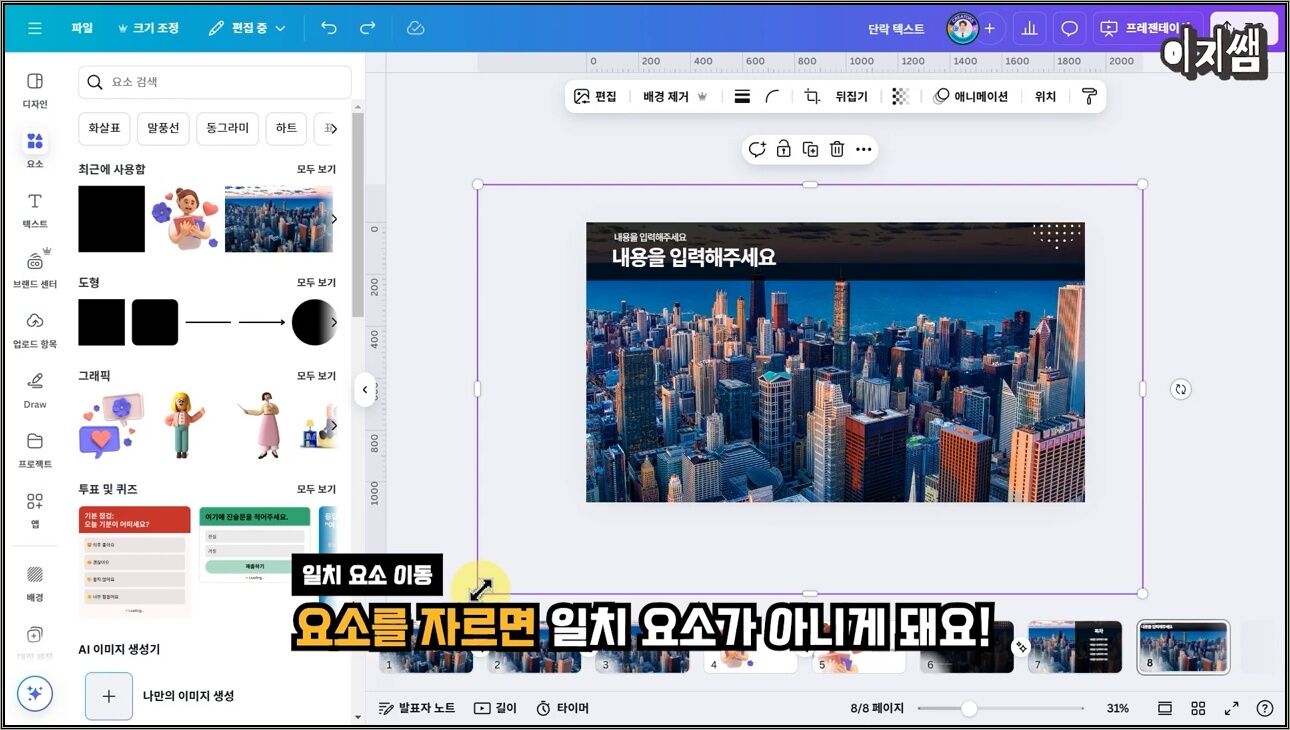Click the add comment bubble icon

pos(757,149)
